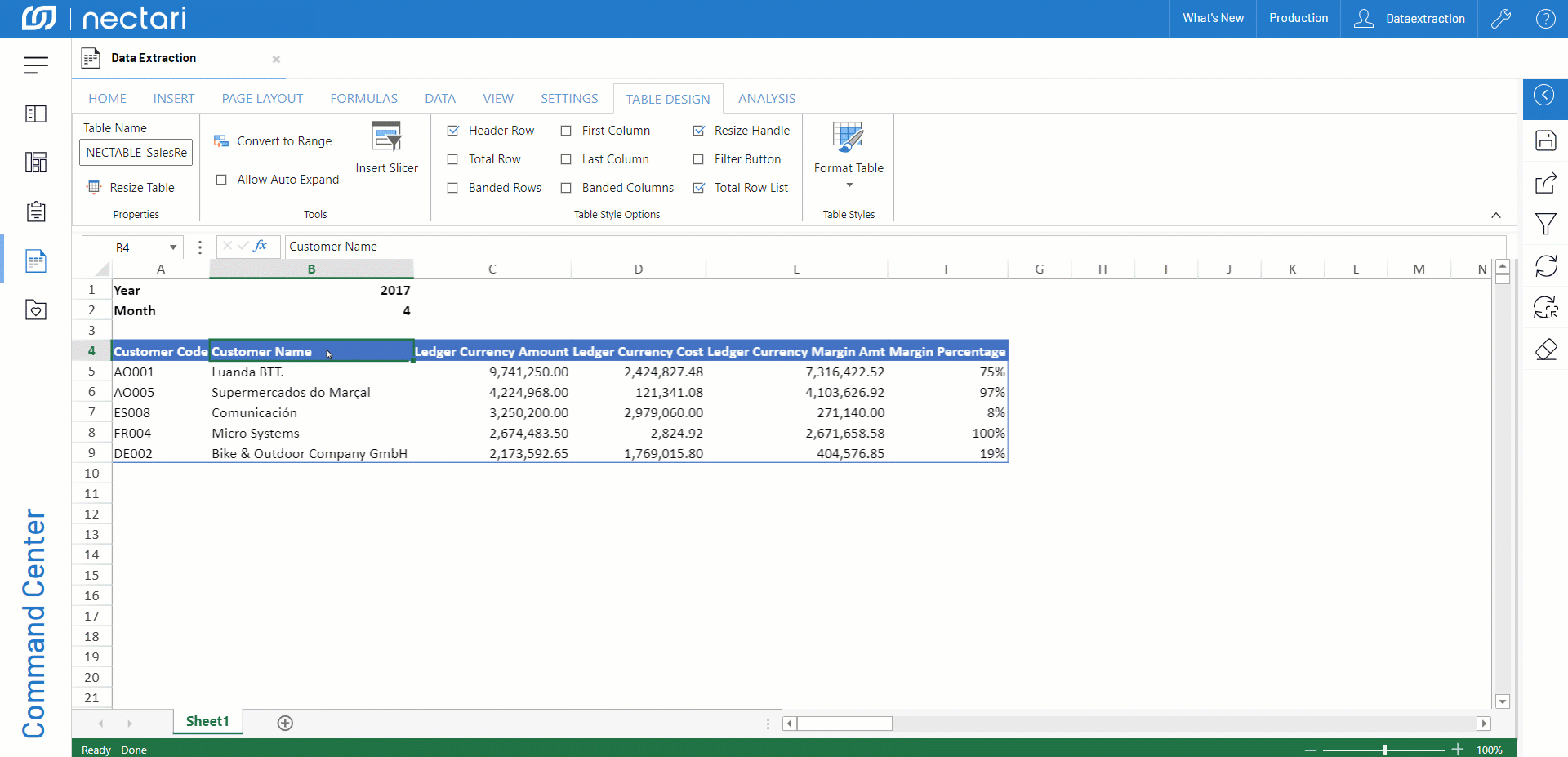Screen dimensions: 1568x757
Task: Expand the B4 name box dropdown
Action: point(173,247)
